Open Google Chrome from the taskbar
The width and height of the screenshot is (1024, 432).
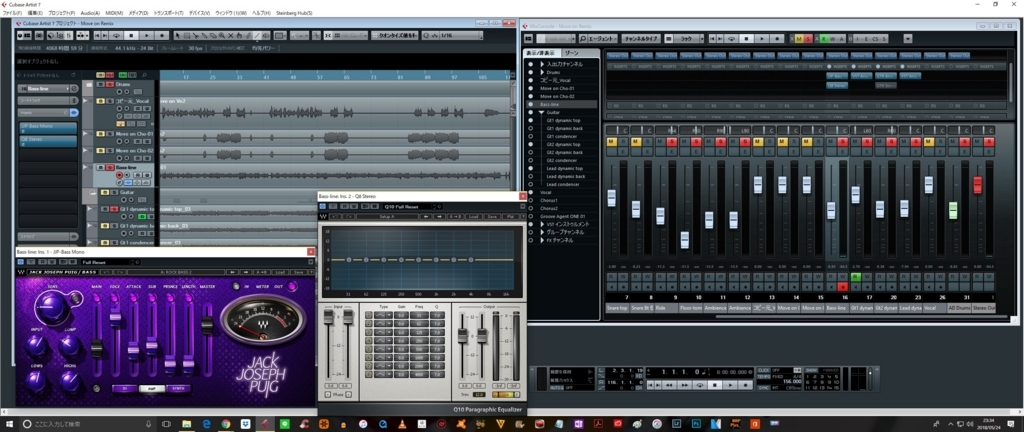click(x=225, y=424)
